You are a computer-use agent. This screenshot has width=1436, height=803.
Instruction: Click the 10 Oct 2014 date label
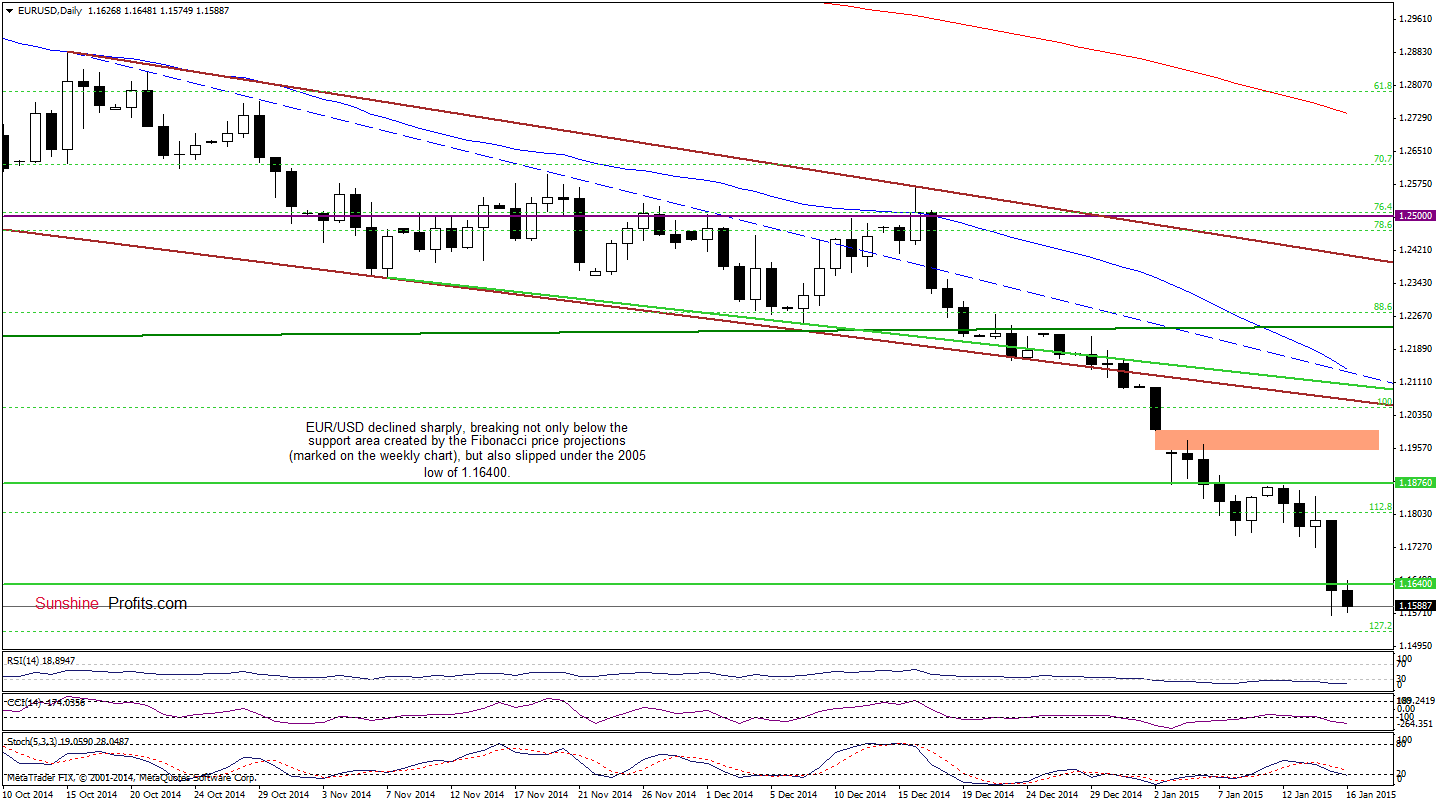pyautogui.click(x=28, y=795)
